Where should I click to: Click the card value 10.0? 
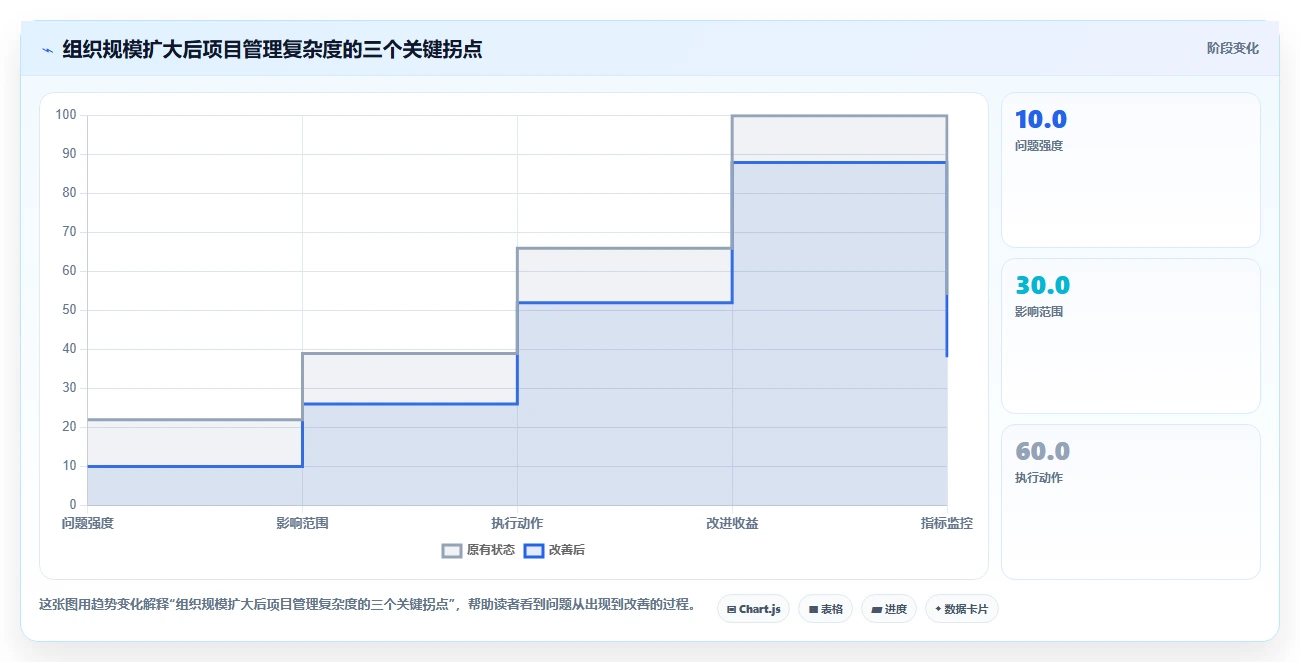coord(1041,120)
